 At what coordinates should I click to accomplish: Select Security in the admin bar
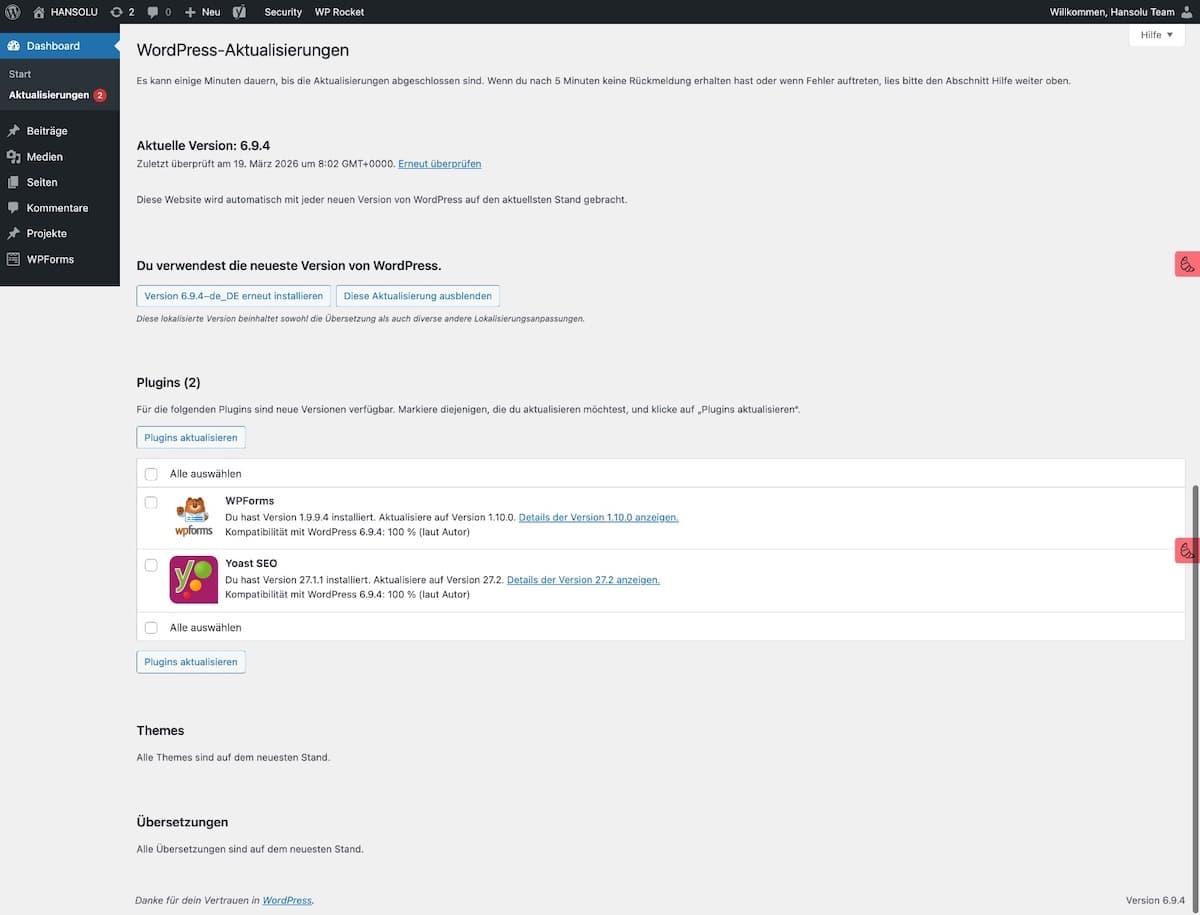click(x=282, y=12)
